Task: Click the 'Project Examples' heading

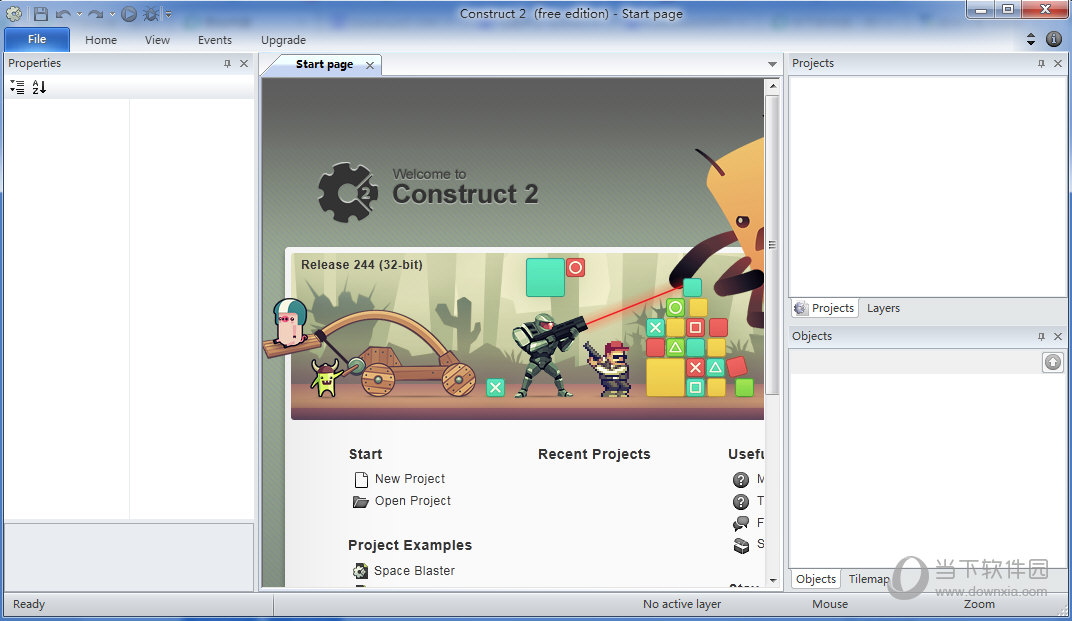Action: click(410, 545)
